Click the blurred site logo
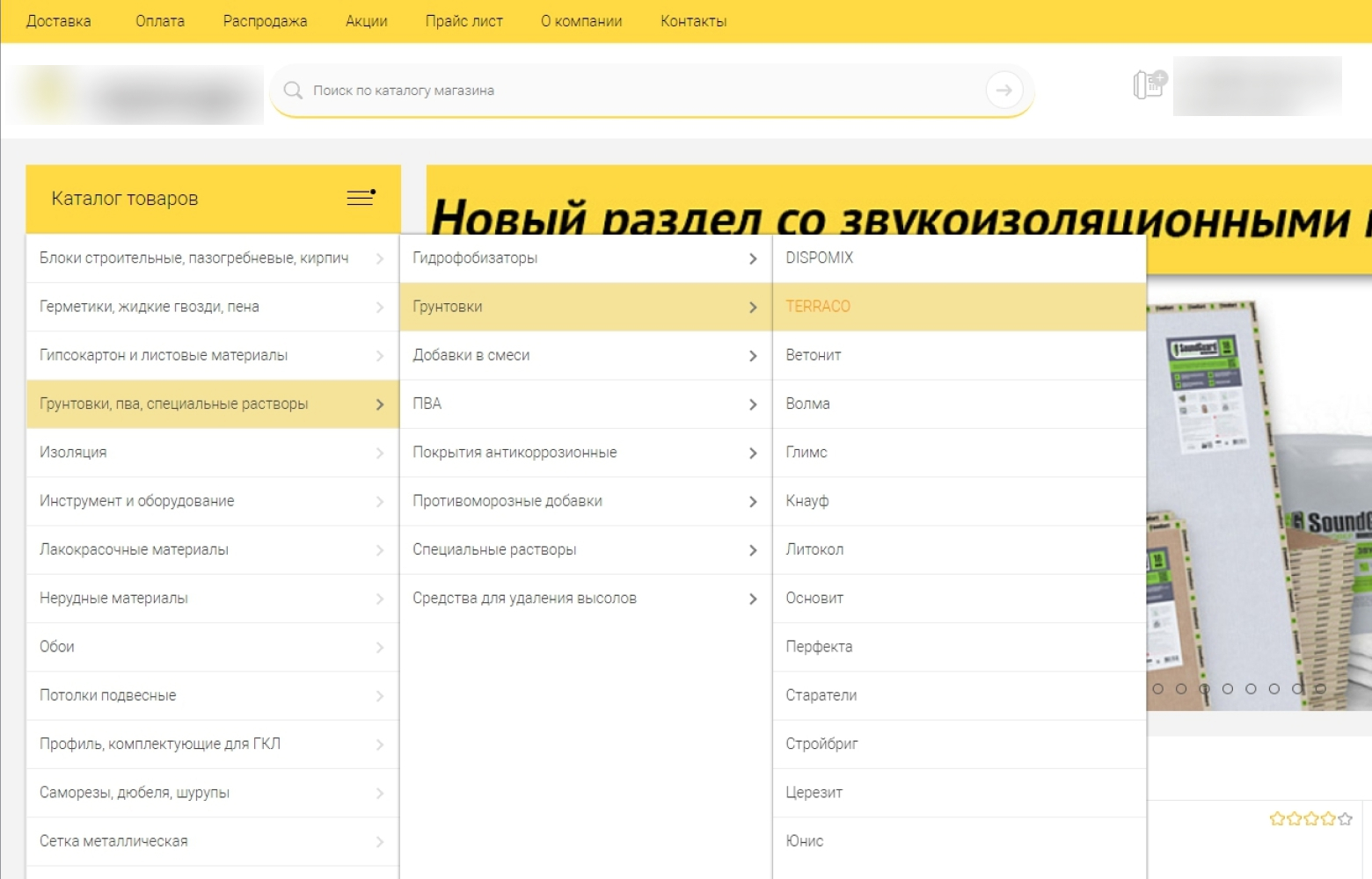This screenshot has width=1372, height=879. coord(136,95)
